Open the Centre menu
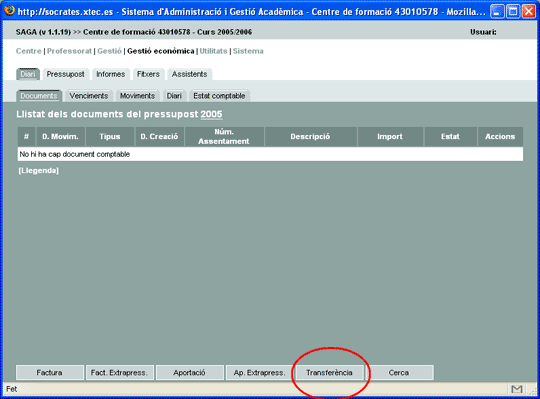Screen dimensions: 540x399 29,51
